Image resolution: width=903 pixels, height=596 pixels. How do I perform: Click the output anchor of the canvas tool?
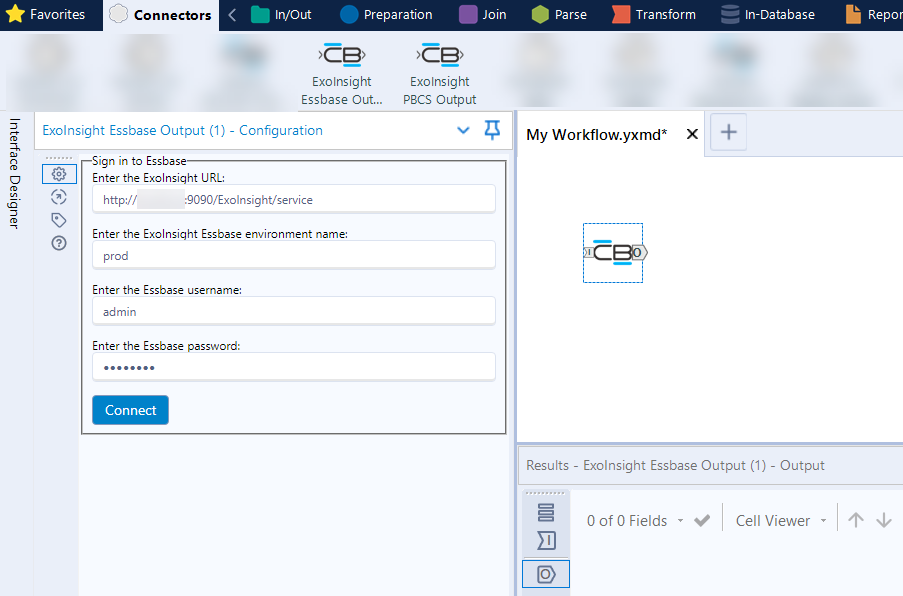[x=639, y=252]
